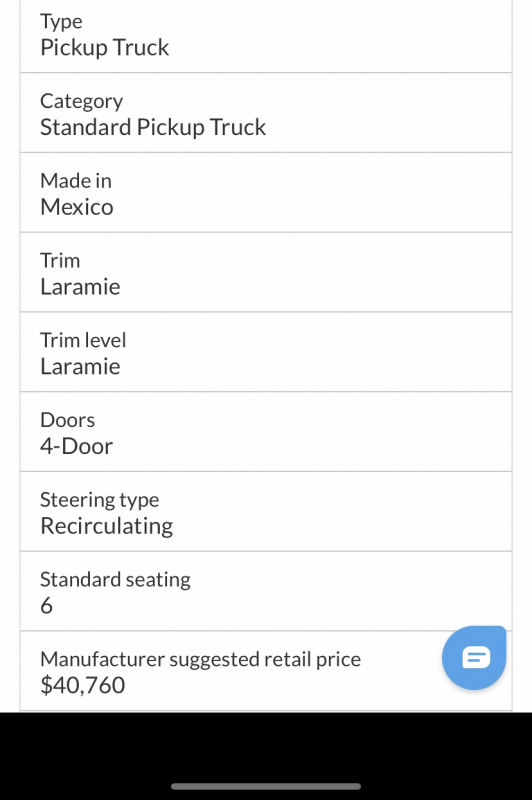This screenshot has width=532, height=800.
Task: Click the Pickup Truck value text
Action: click(105, 47)
